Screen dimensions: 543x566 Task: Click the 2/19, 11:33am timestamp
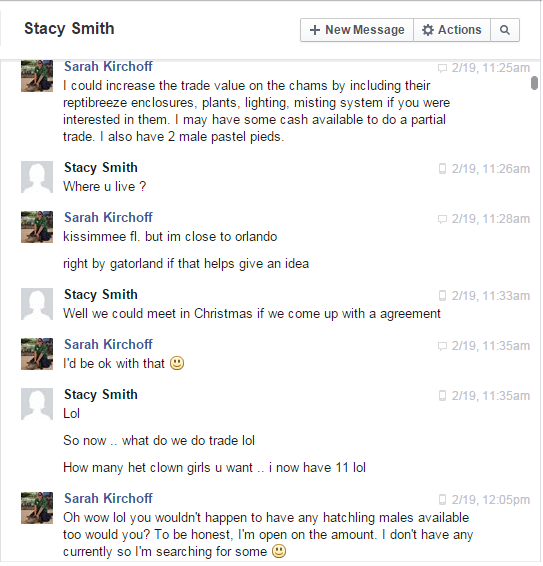(x=491, y=296)
